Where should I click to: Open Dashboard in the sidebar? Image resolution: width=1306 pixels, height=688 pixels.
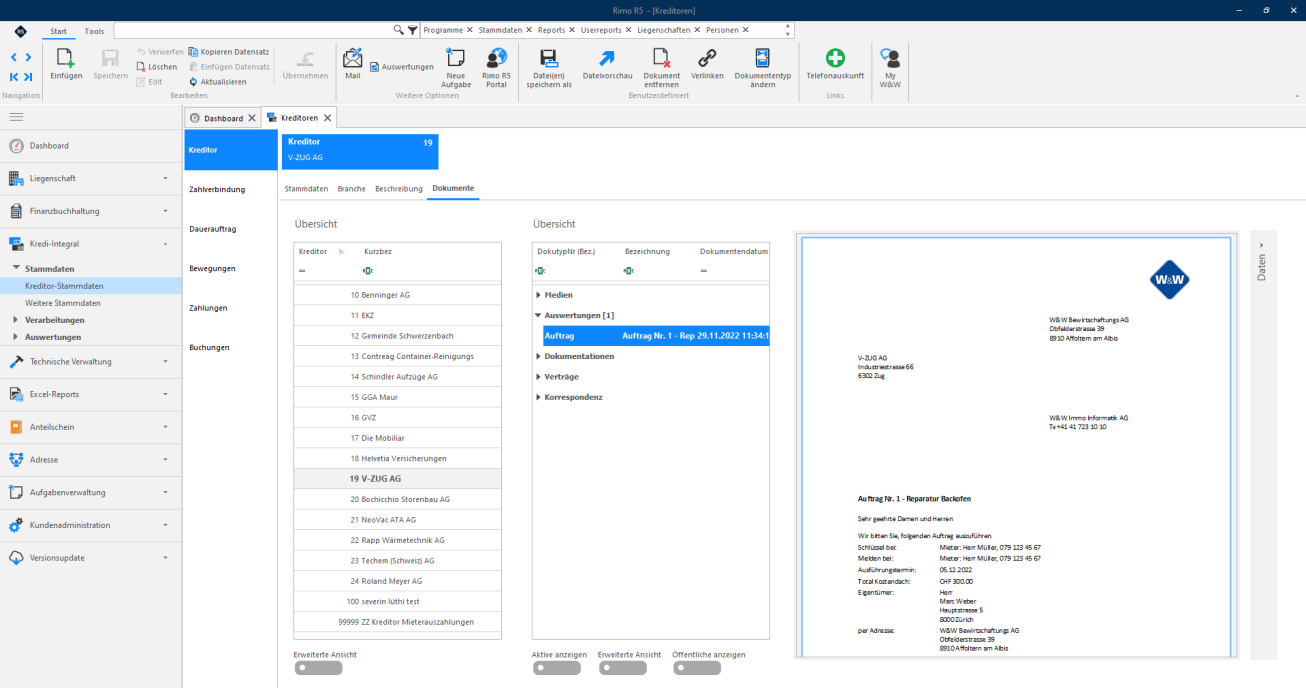(x=92, y=146)
